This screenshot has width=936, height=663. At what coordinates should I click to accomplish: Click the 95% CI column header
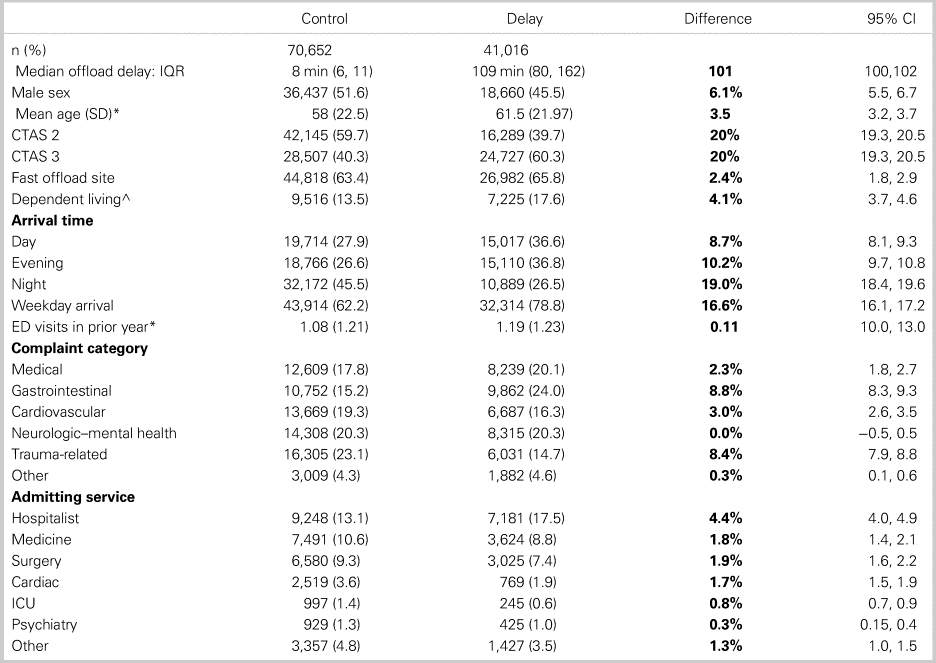pos(895,19)
